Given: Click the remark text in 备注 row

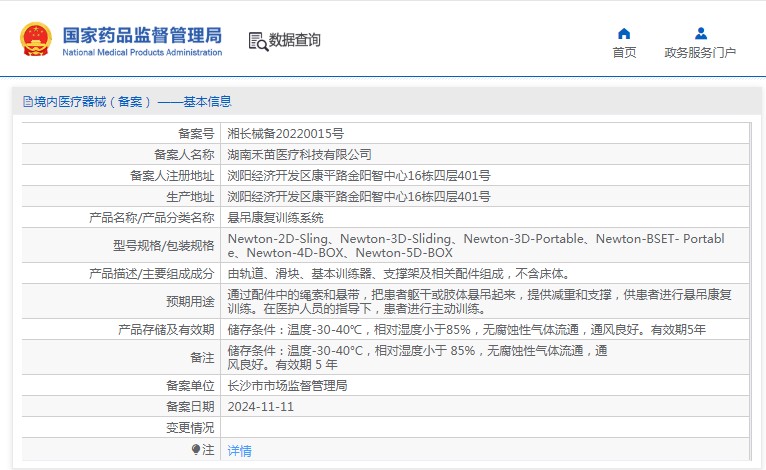Looking at the screenshot, I should click(417, 357).
